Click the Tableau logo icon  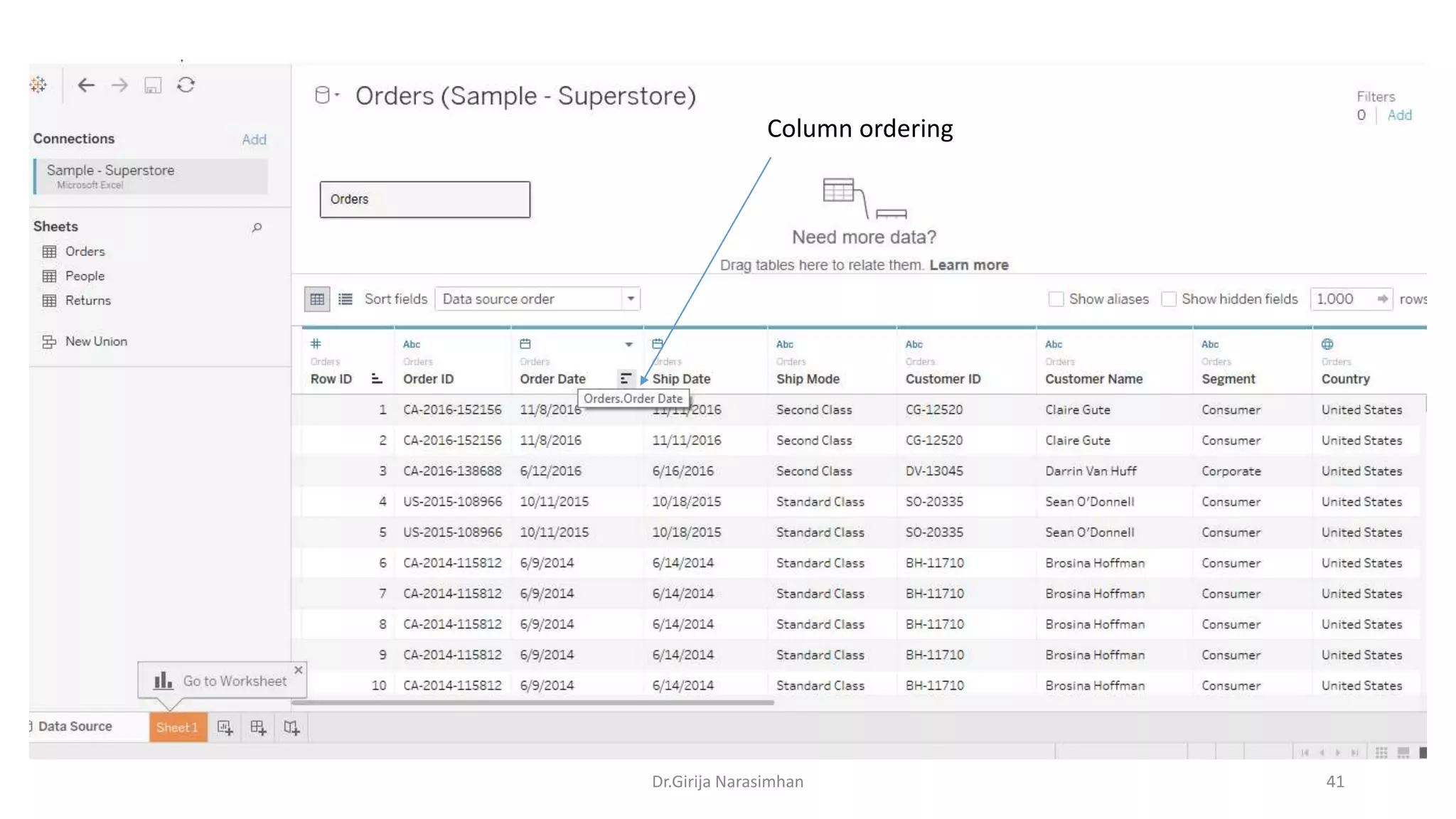coord(38,85)
